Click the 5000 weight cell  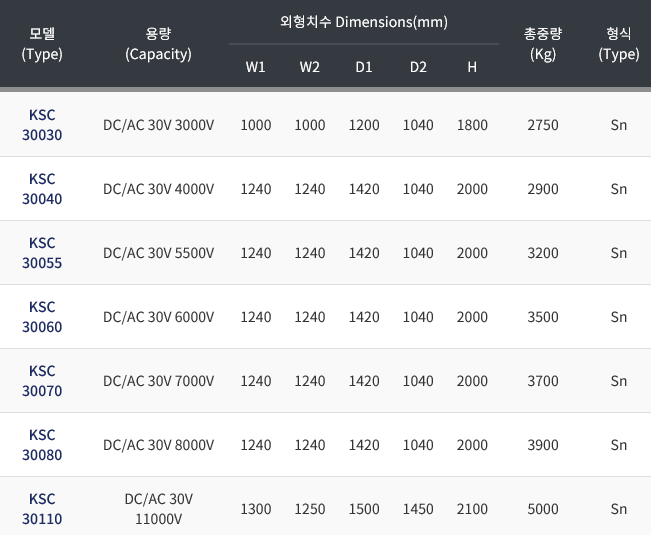tap(543, 509)
